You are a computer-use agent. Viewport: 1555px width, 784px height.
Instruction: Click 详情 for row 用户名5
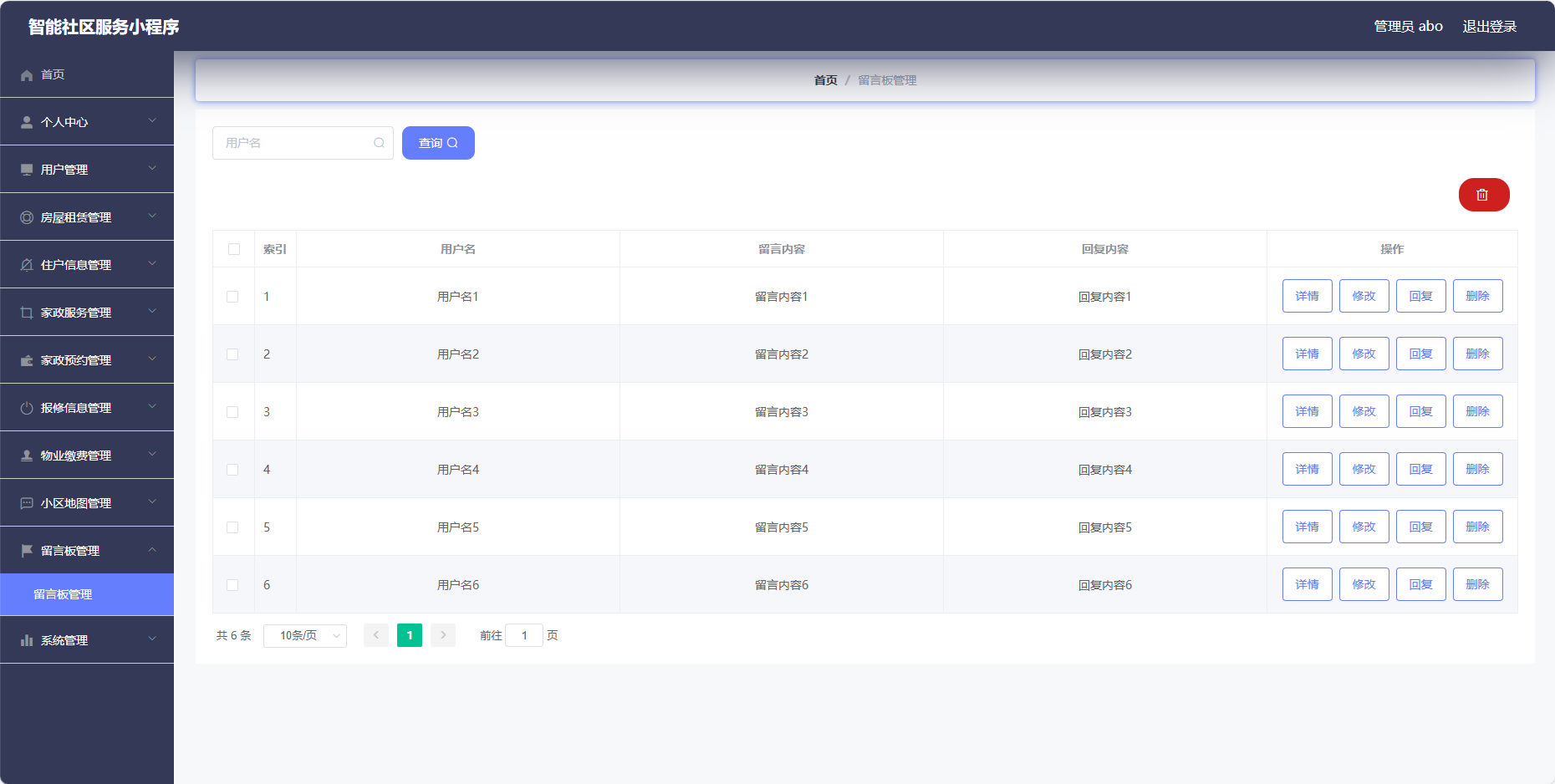click(x=1308, y=527)
